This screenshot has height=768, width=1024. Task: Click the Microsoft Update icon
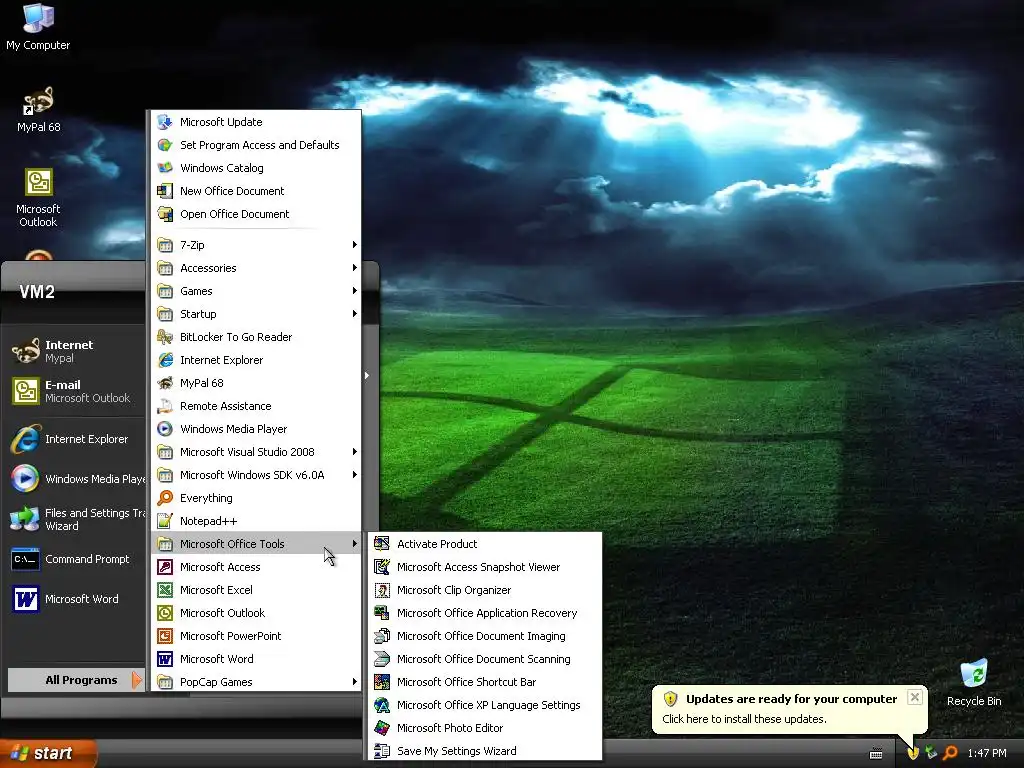[x=165, y=122]
